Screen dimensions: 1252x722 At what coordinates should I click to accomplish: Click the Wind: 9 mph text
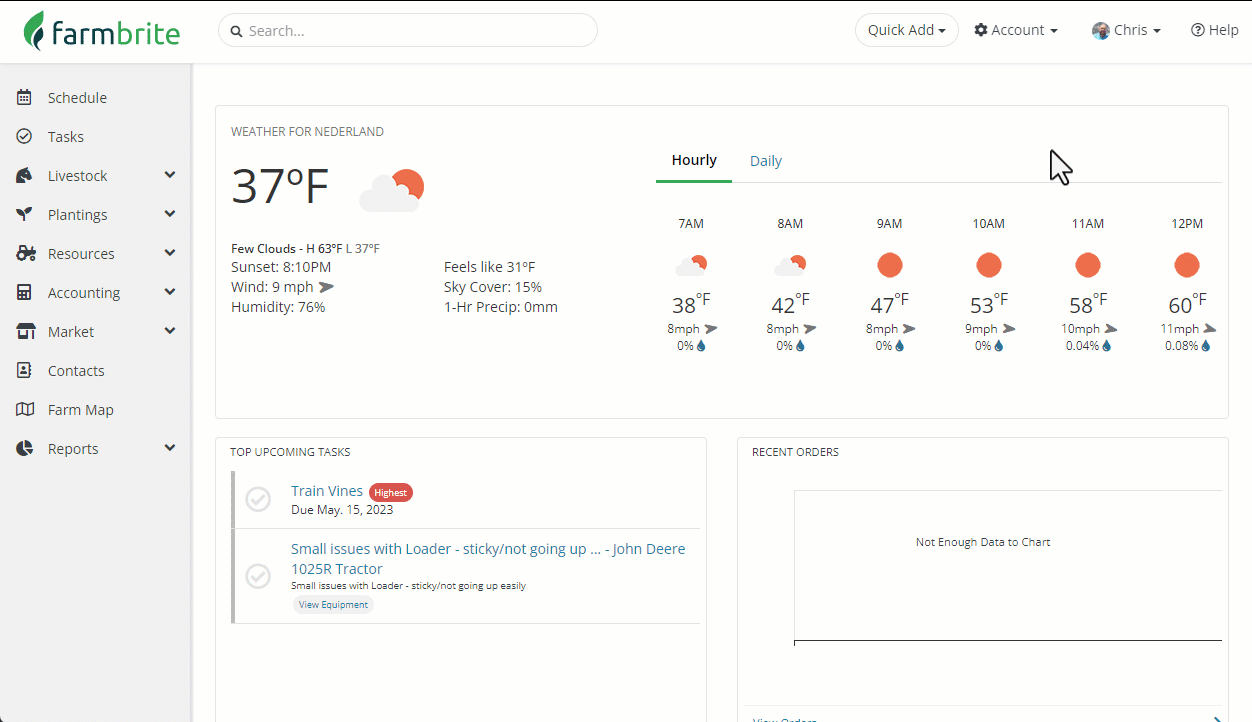tap(272, 287)
